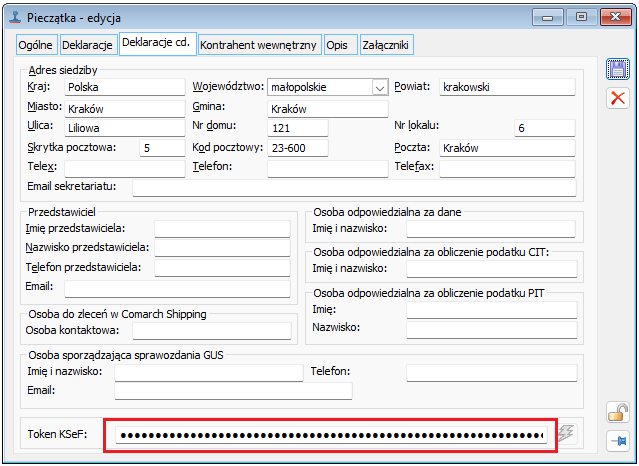Focus the Imię przedstawiciela field
639x466 pixels.
221,229
